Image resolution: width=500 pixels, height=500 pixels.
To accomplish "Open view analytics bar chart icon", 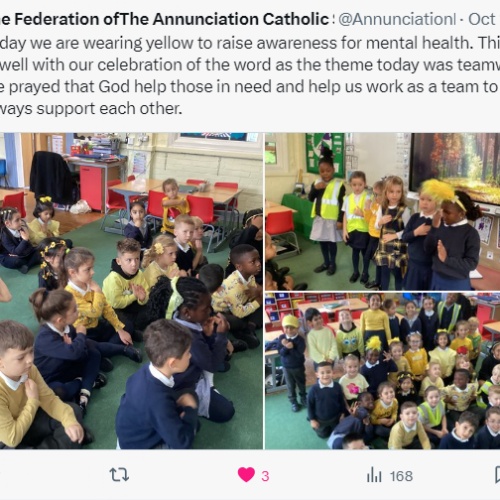I will tap(374, 475).
